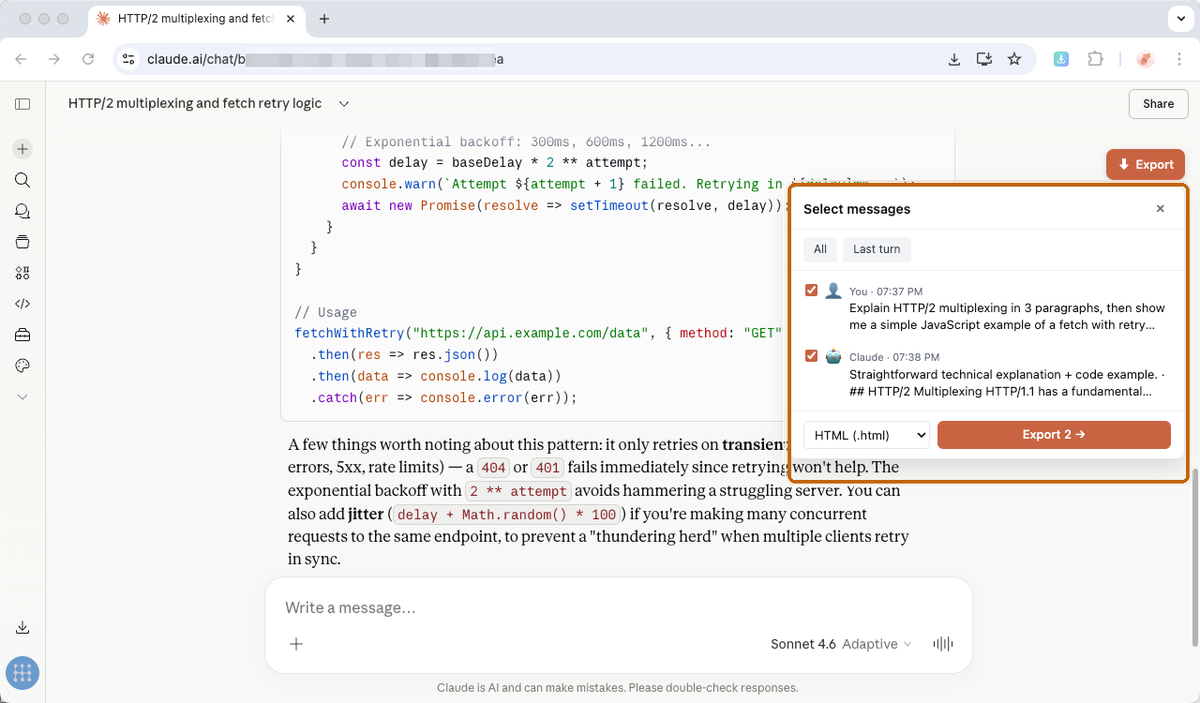Click the sidebar download icon near bottom
The height and width of the screenshot is (703, 1200).
tap(22, 628)
